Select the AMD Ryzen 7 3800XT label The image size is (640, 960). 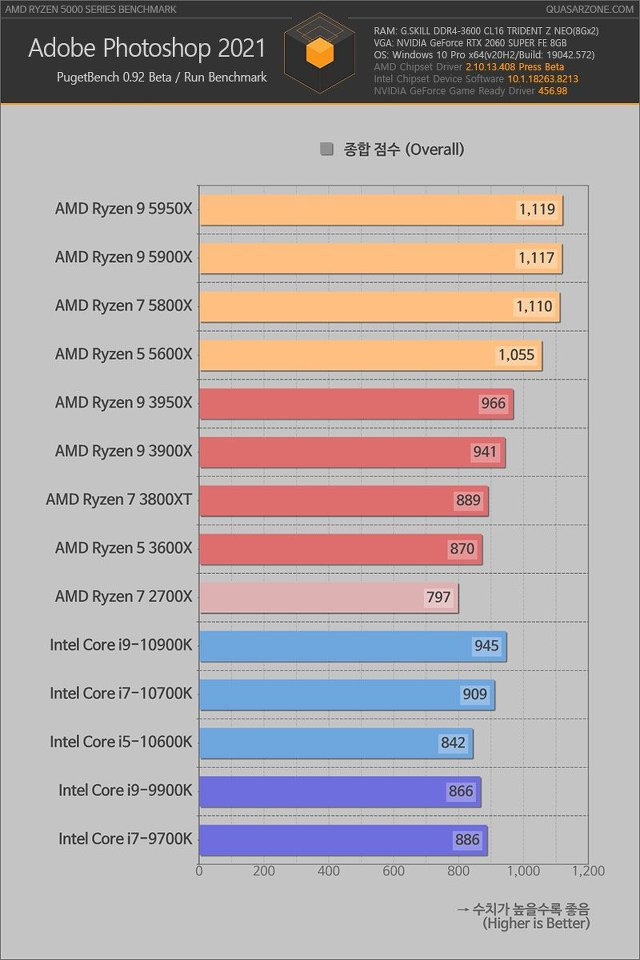119,500
